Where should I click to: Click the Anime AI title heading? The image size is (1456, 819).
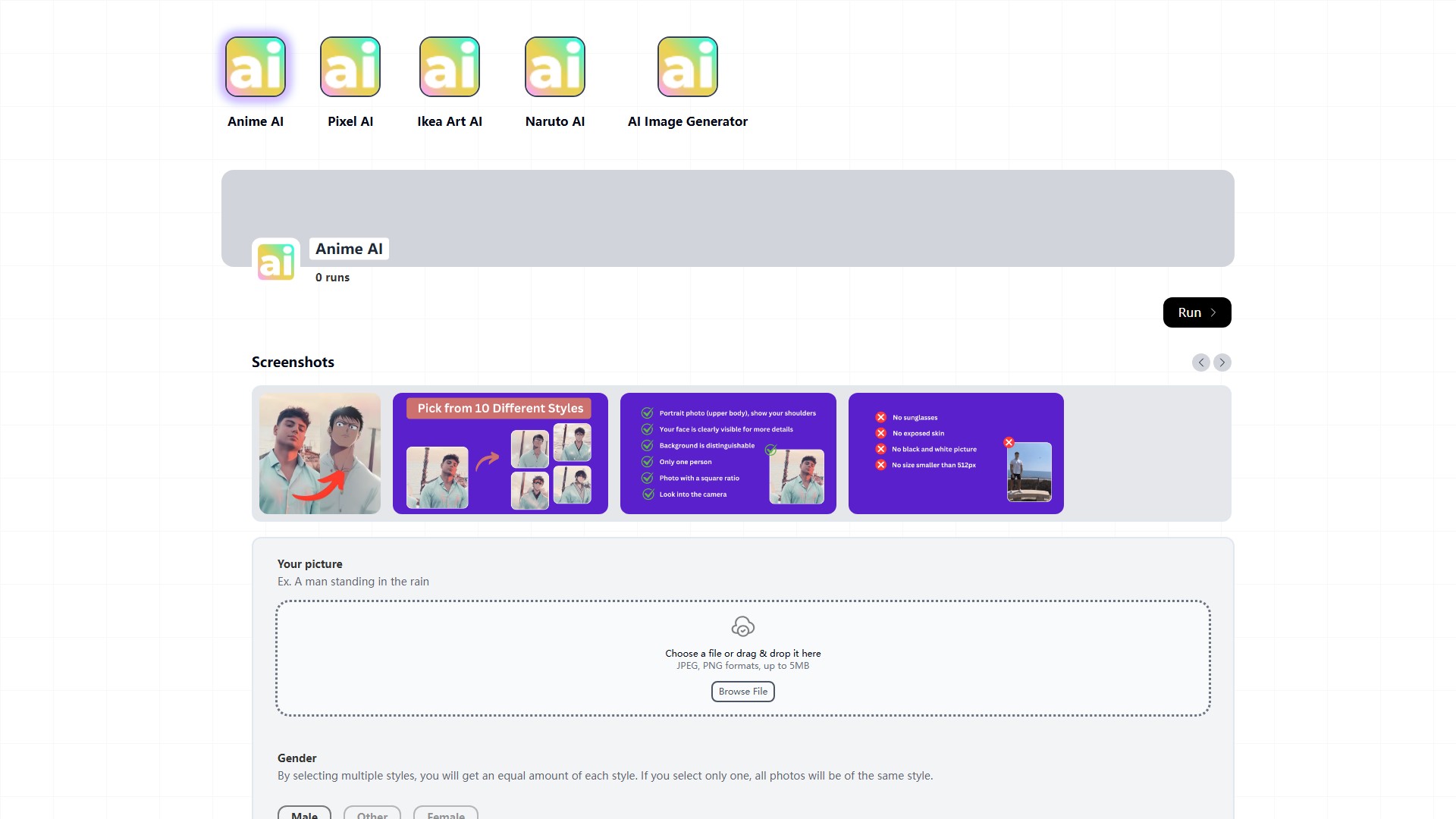click(x=349, y=249)
